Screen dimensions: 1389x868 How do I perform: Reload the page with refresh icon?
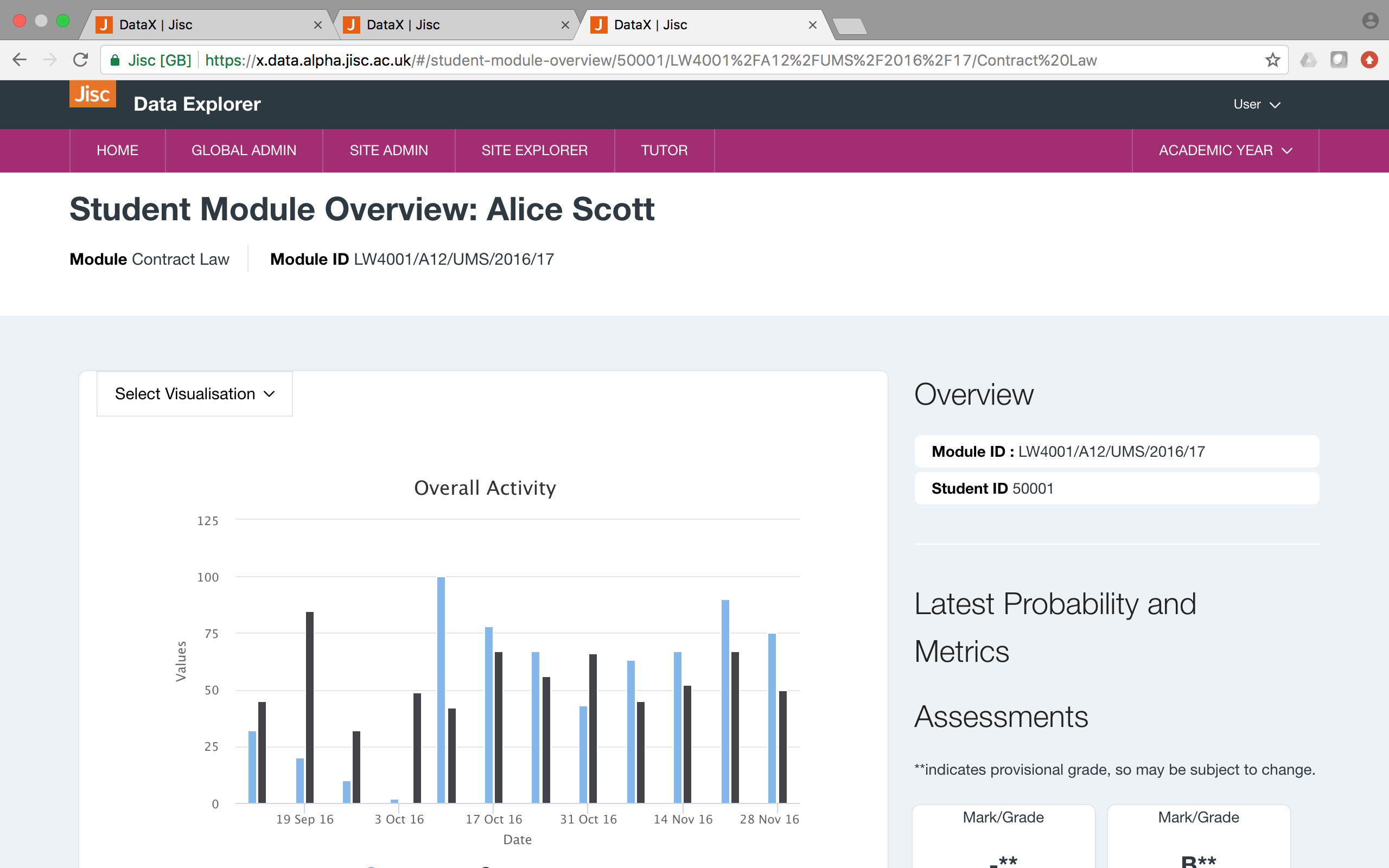(x=81, y=60)
